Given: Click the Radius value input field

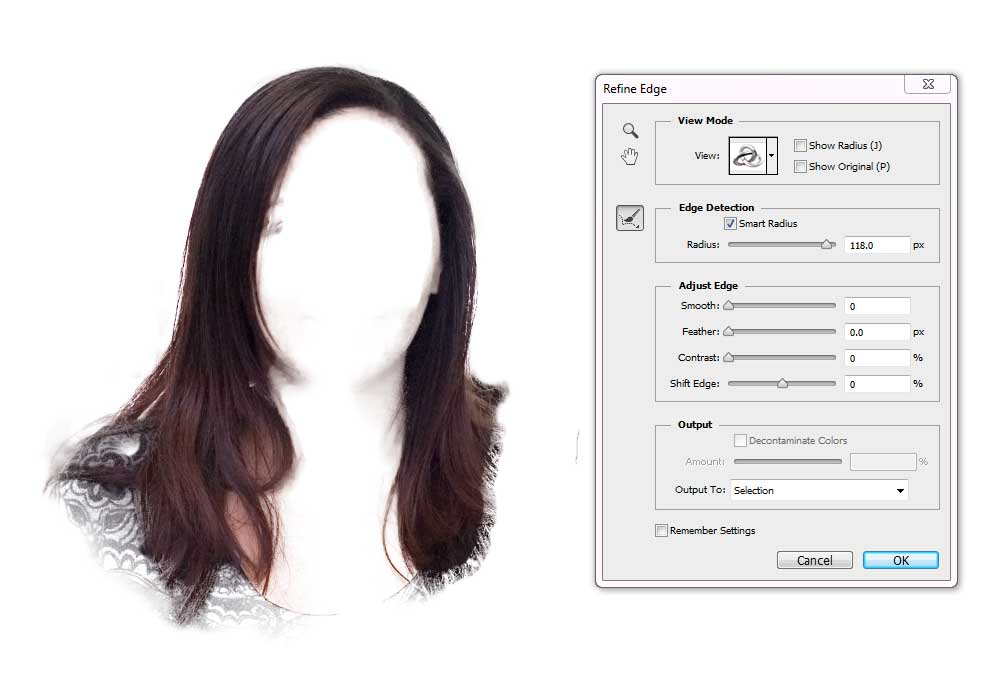Looking at the screenshot, I should (876, 245).
